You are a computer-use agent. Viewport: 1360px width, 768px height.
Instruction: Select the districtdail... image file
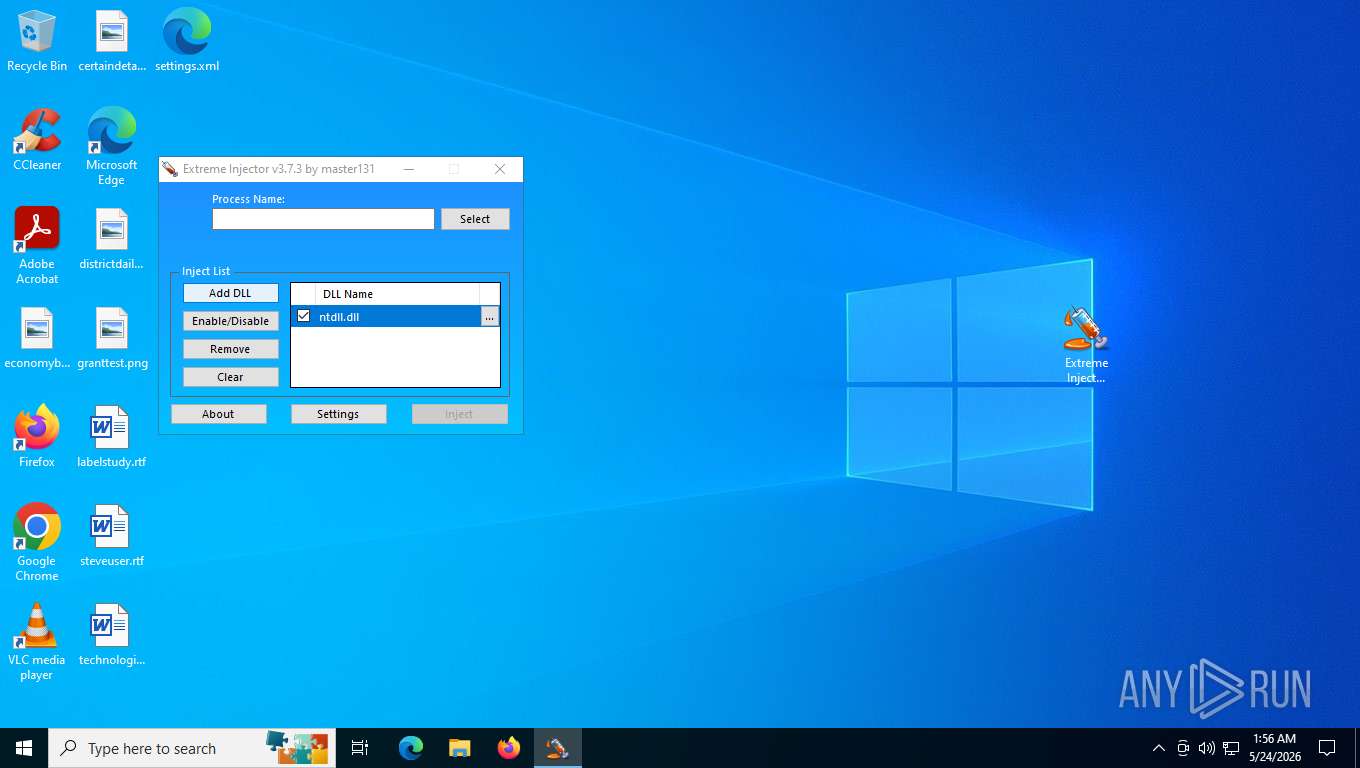112,239
